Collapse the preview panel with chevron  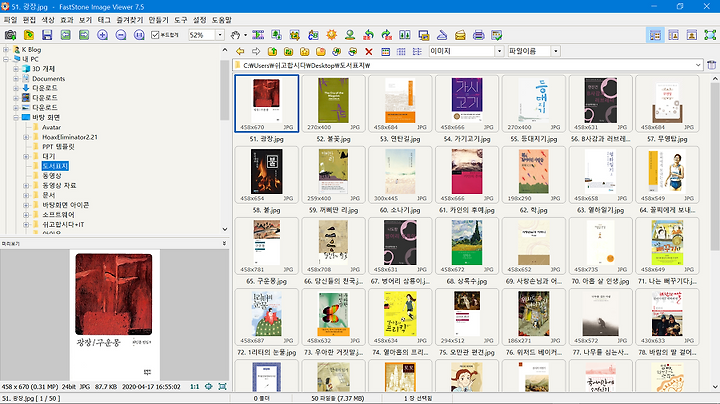[224, 243]
